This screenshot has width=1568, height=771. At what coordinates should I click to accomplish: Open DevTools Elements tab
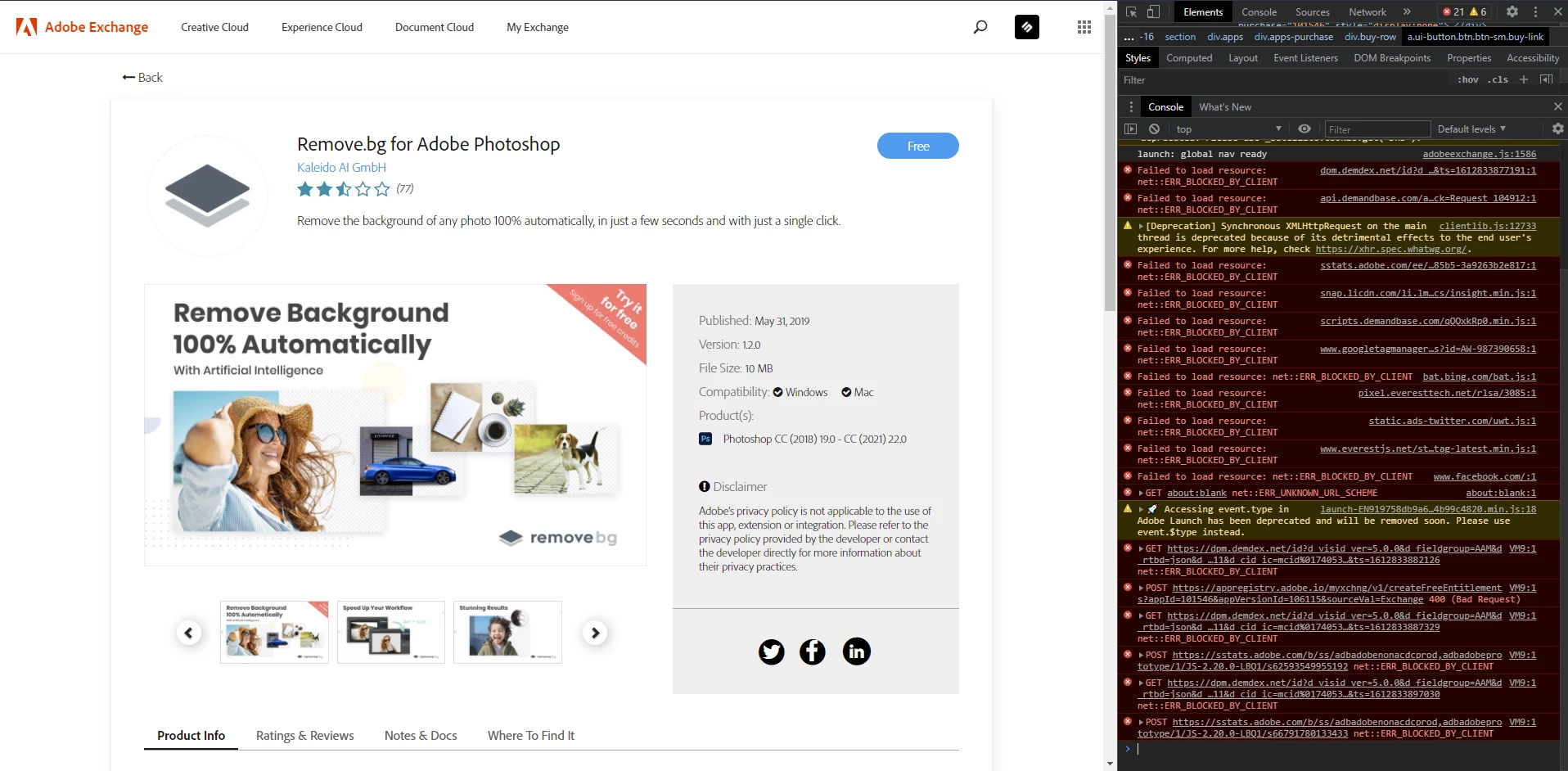[x=1203, y=11]
